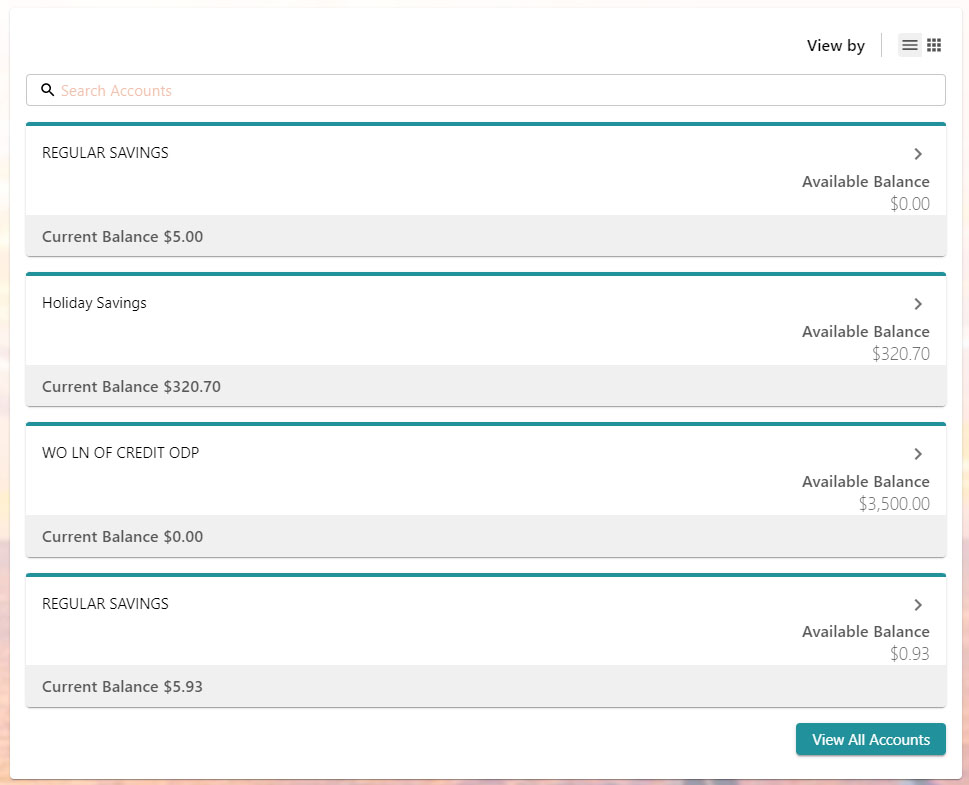The height and width of the screenshot is (785, 969).
Task: Click chevron of Regular Savings with $0.93 available
Action: [918, 605]
